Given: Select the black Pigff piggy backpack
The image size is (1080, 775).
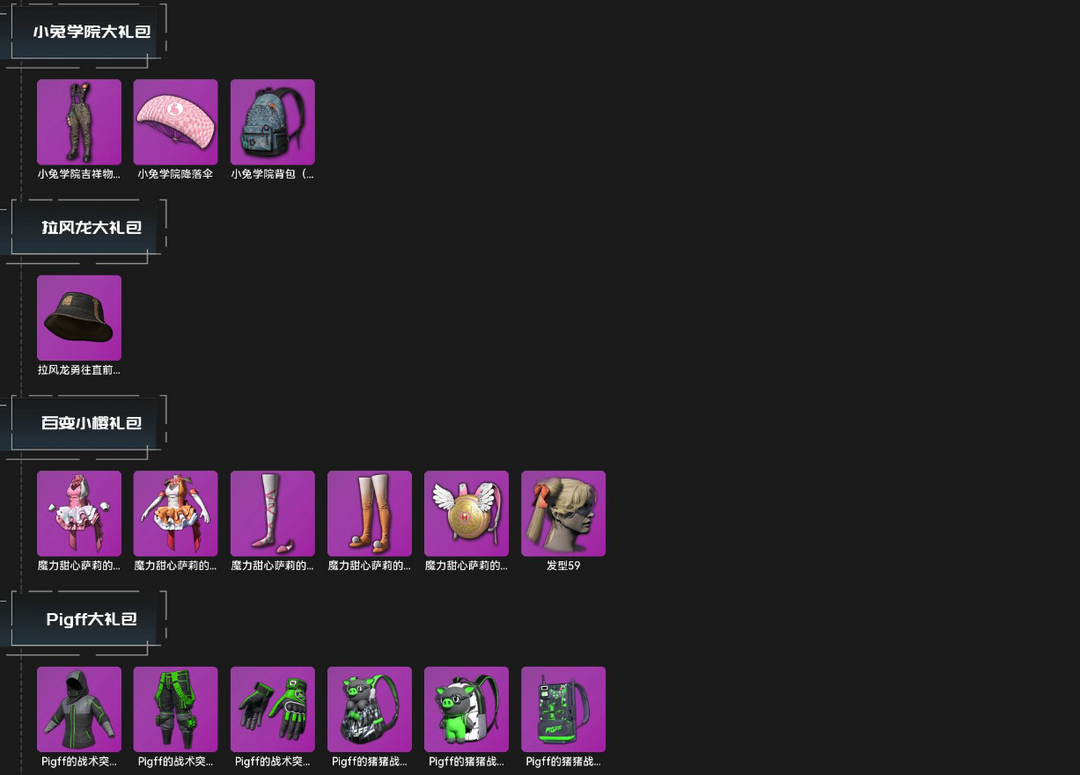Looking at the screenshot, I should [x=370, y=709].
